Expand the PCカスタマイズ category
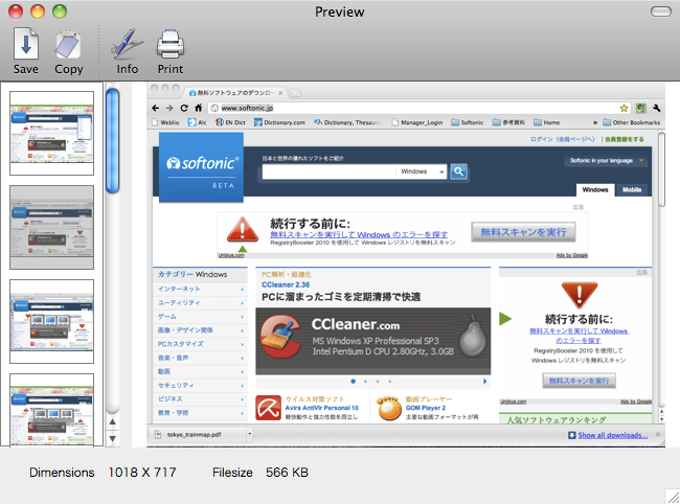Screen dimensions: 680x504 (200, 344)
